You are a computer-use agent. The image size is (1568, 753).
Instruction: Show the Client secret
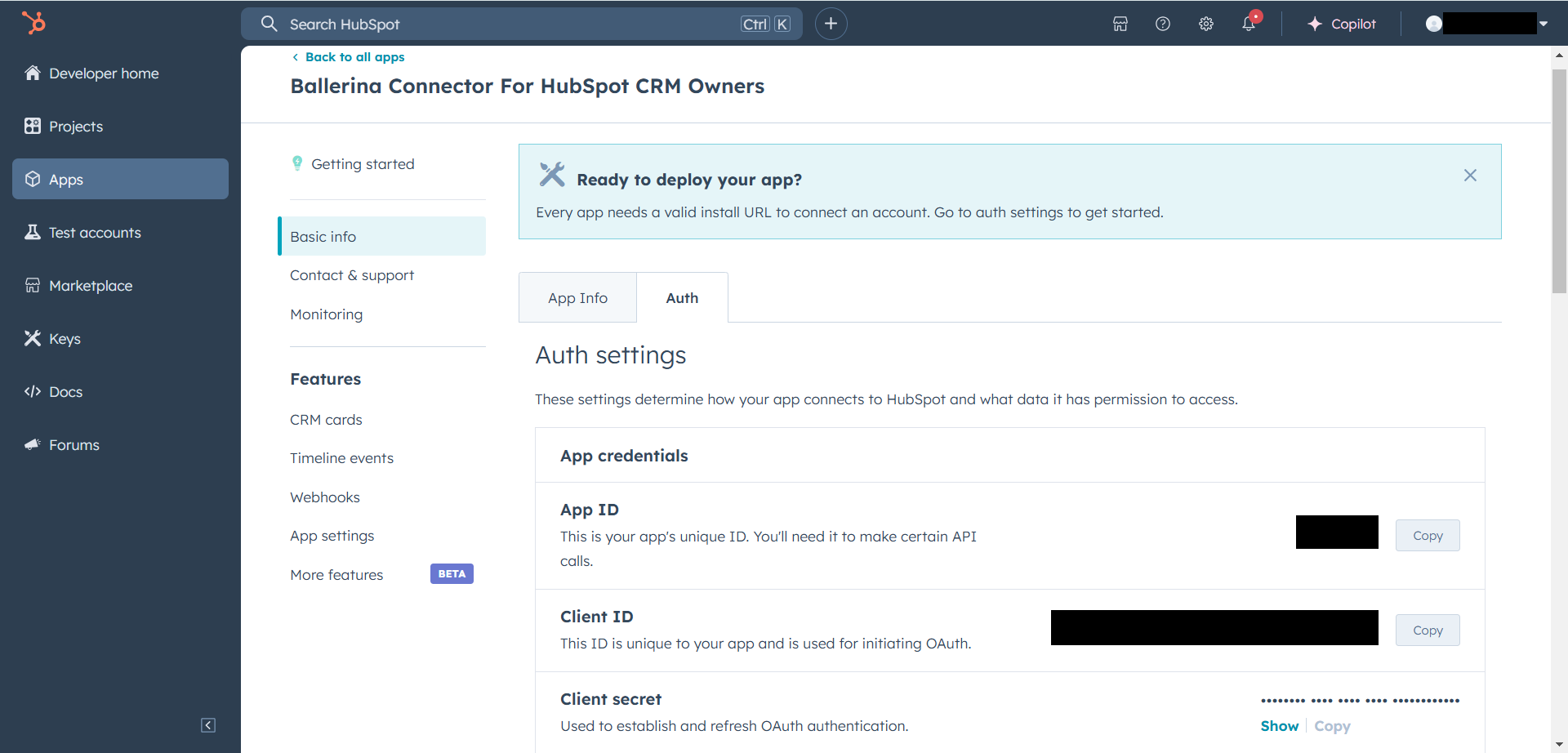pos(1280,726)
